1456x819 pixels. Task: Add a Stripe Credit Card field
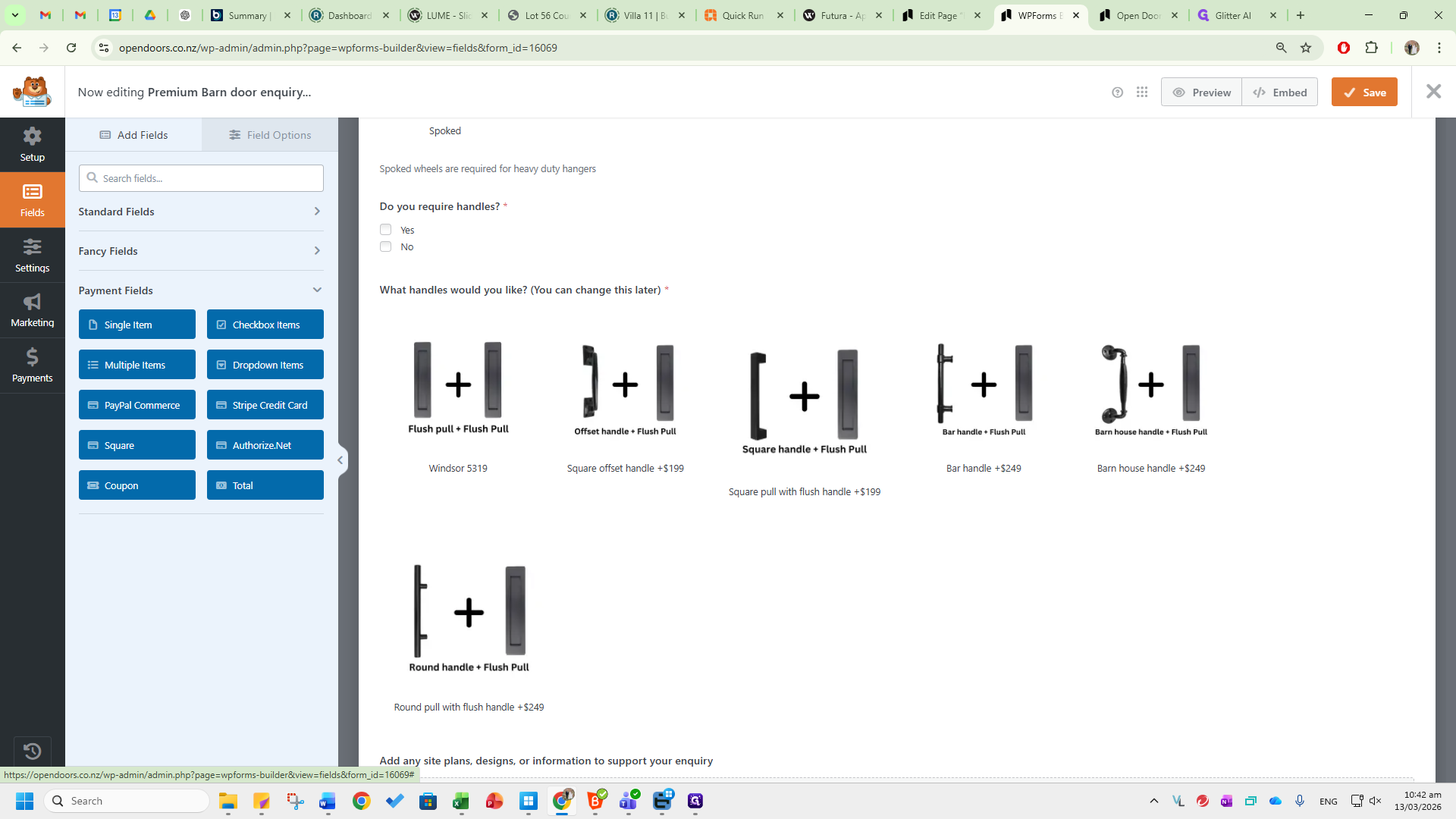[x=265, y=405]
